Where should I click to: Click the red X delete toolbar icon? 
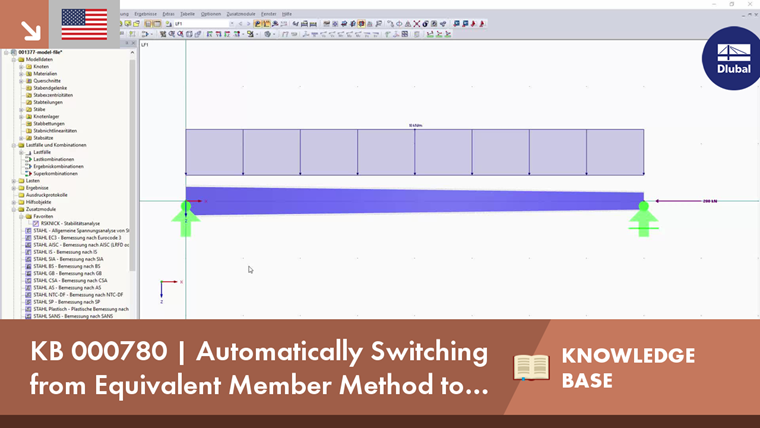click(x=417, y=24)
